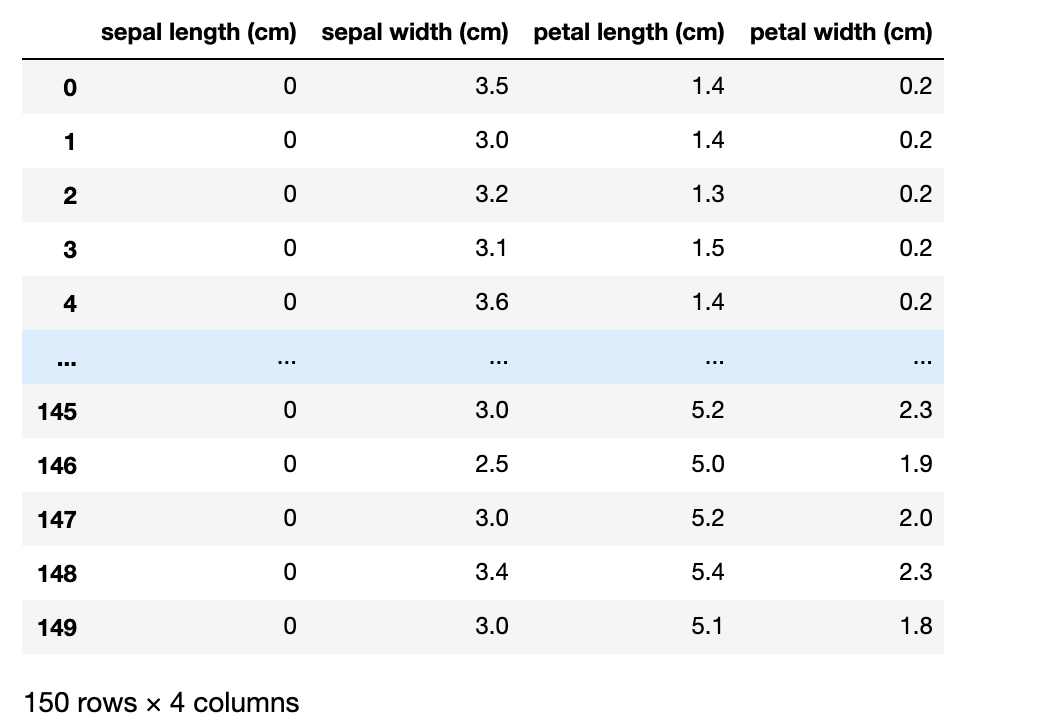The height and width of the screenshot is (728, 1042).
Task: Select petal width value 2.0 in row 147
Action: point(916,518)
